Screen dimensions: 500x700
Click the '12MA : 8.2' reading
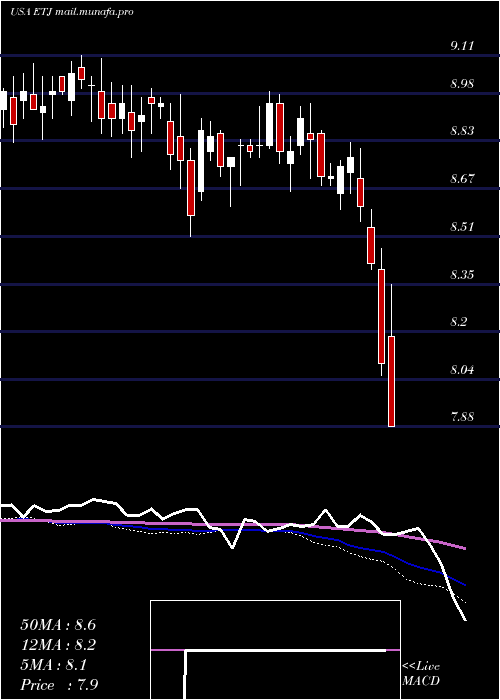pyautogui.click(x=58, y=645)
